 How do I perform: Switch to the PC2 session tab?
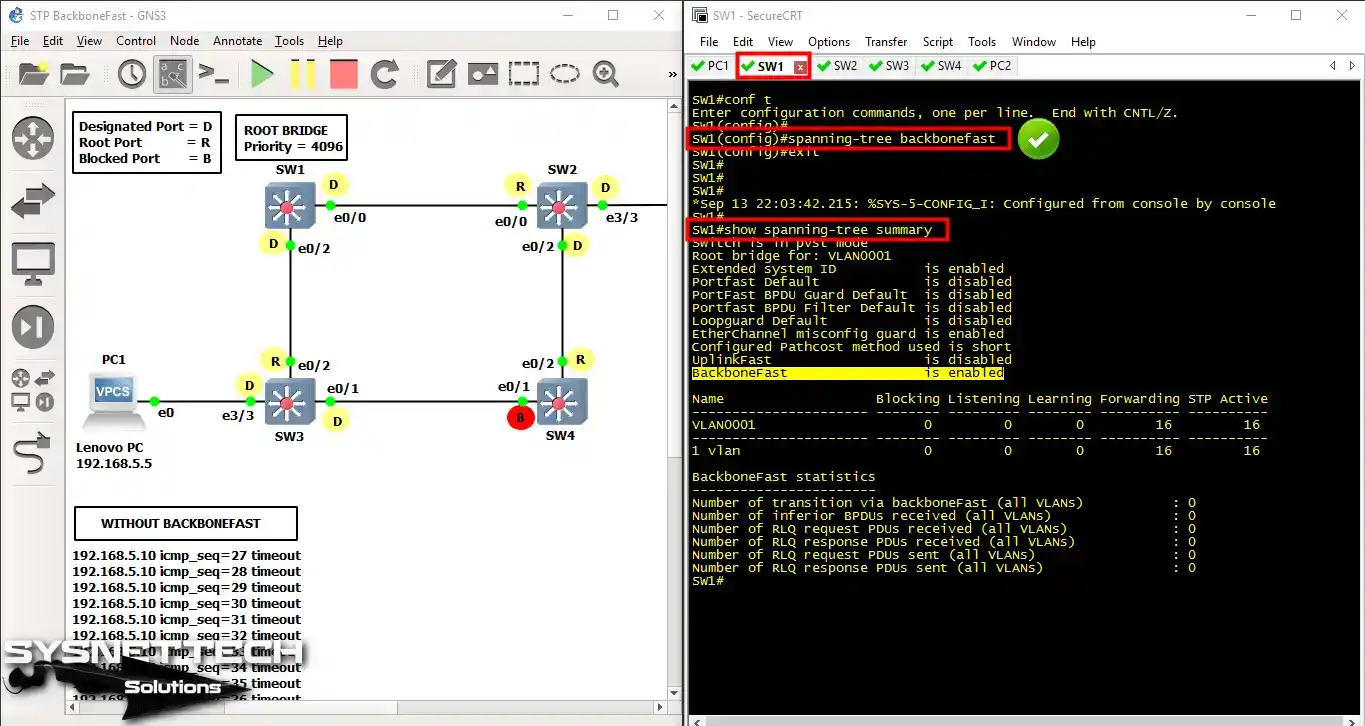[992, 66]
